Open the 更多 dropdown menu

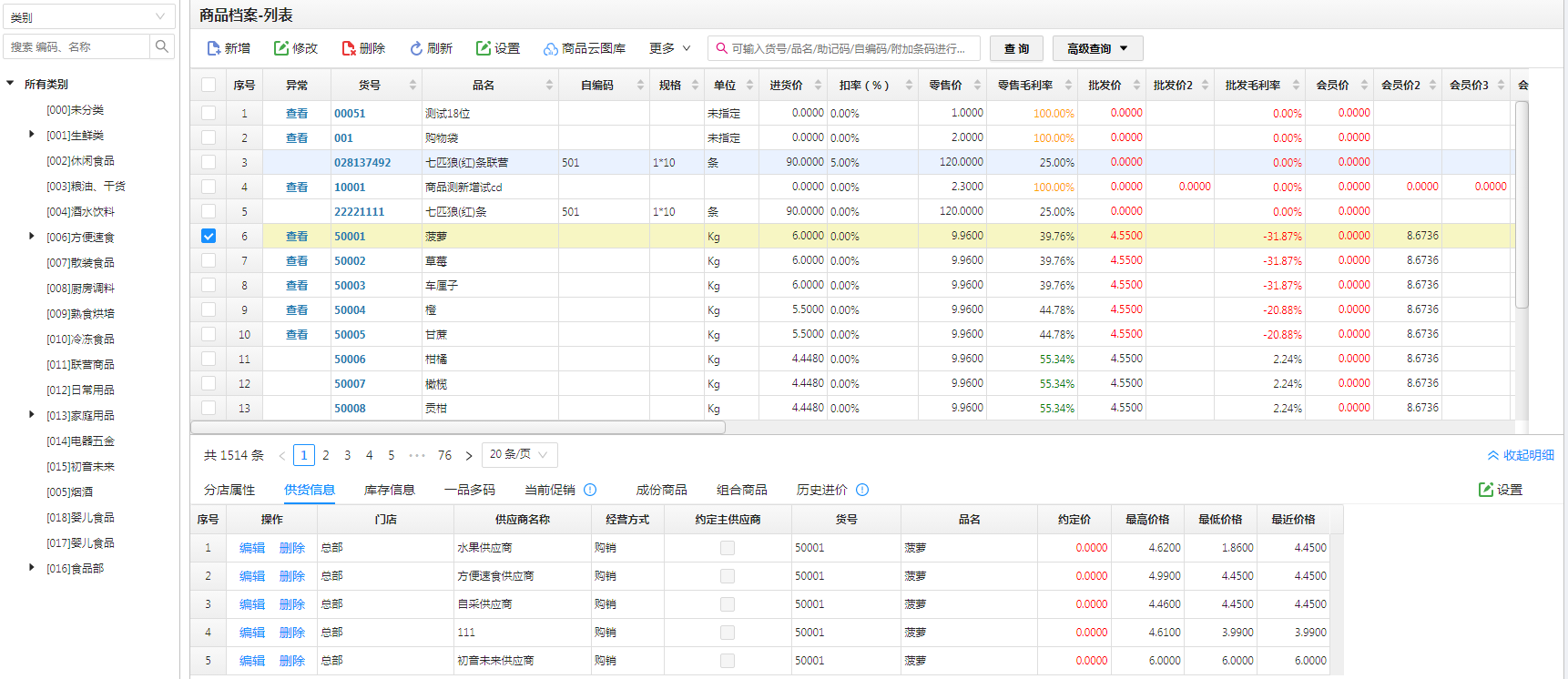click(670, 48)
